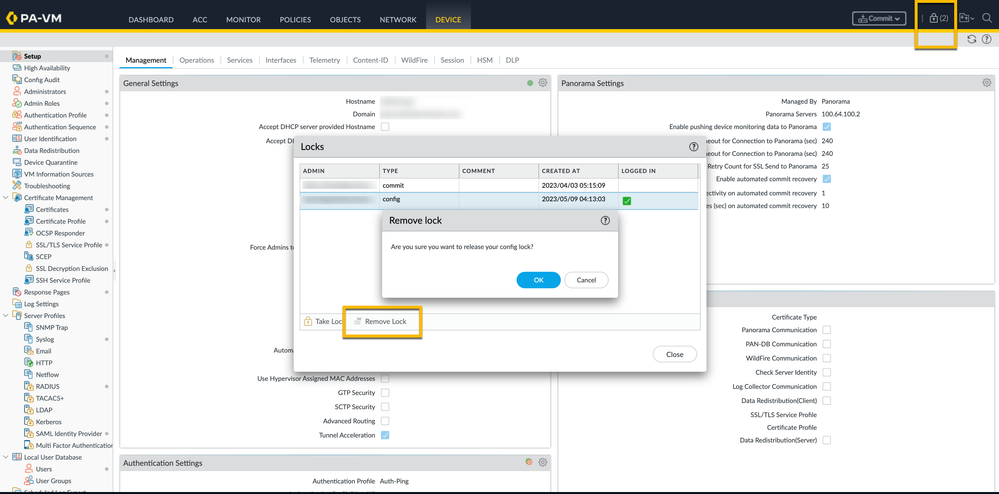Image resolution: width=999 pixels, height=494 pixels.
Task: Click help icon in Remove lock dialog
Action: tap(604, 220)
